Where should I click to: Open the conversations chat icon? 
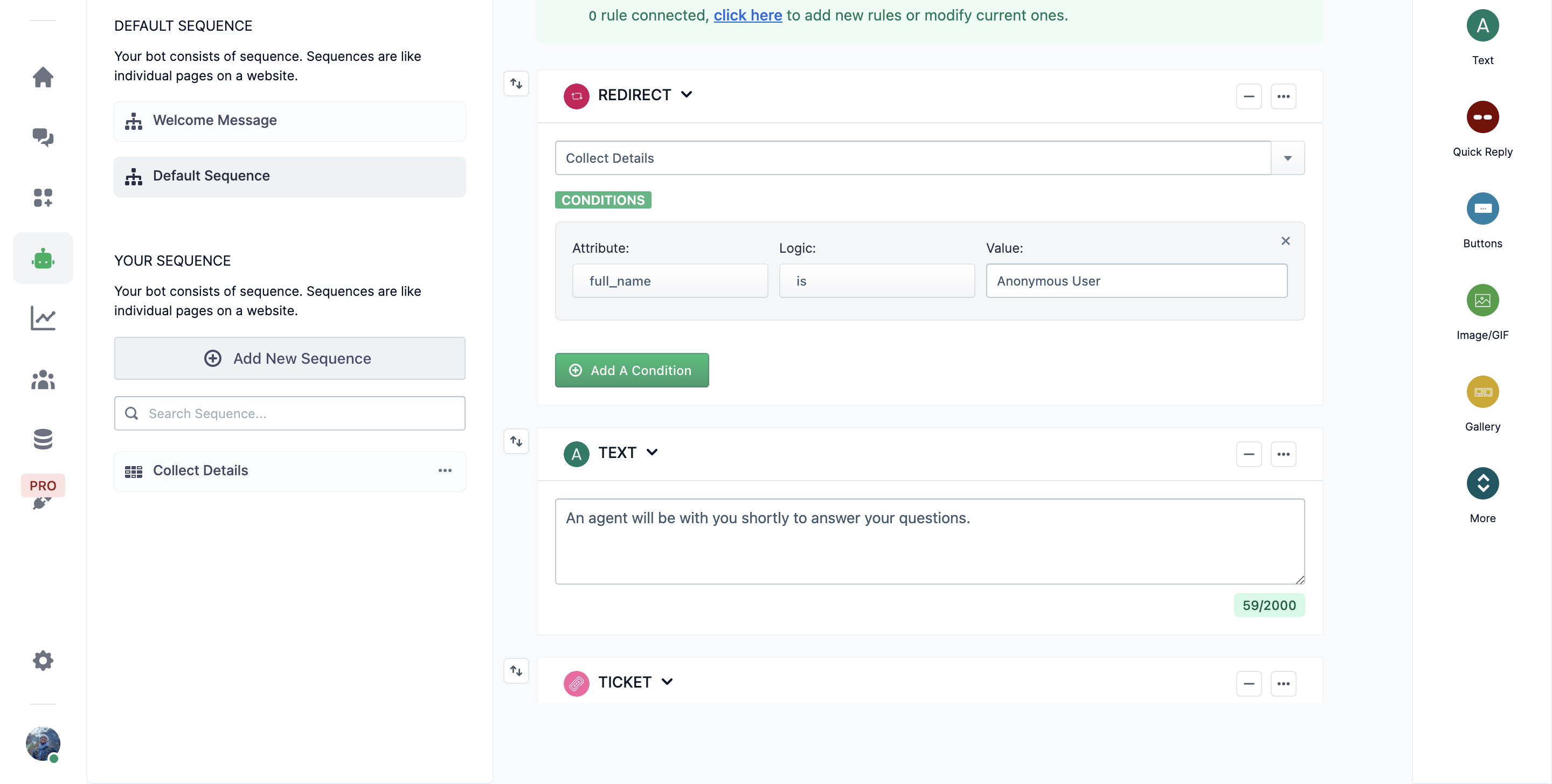pyautogui.click(x=43, y=137)
